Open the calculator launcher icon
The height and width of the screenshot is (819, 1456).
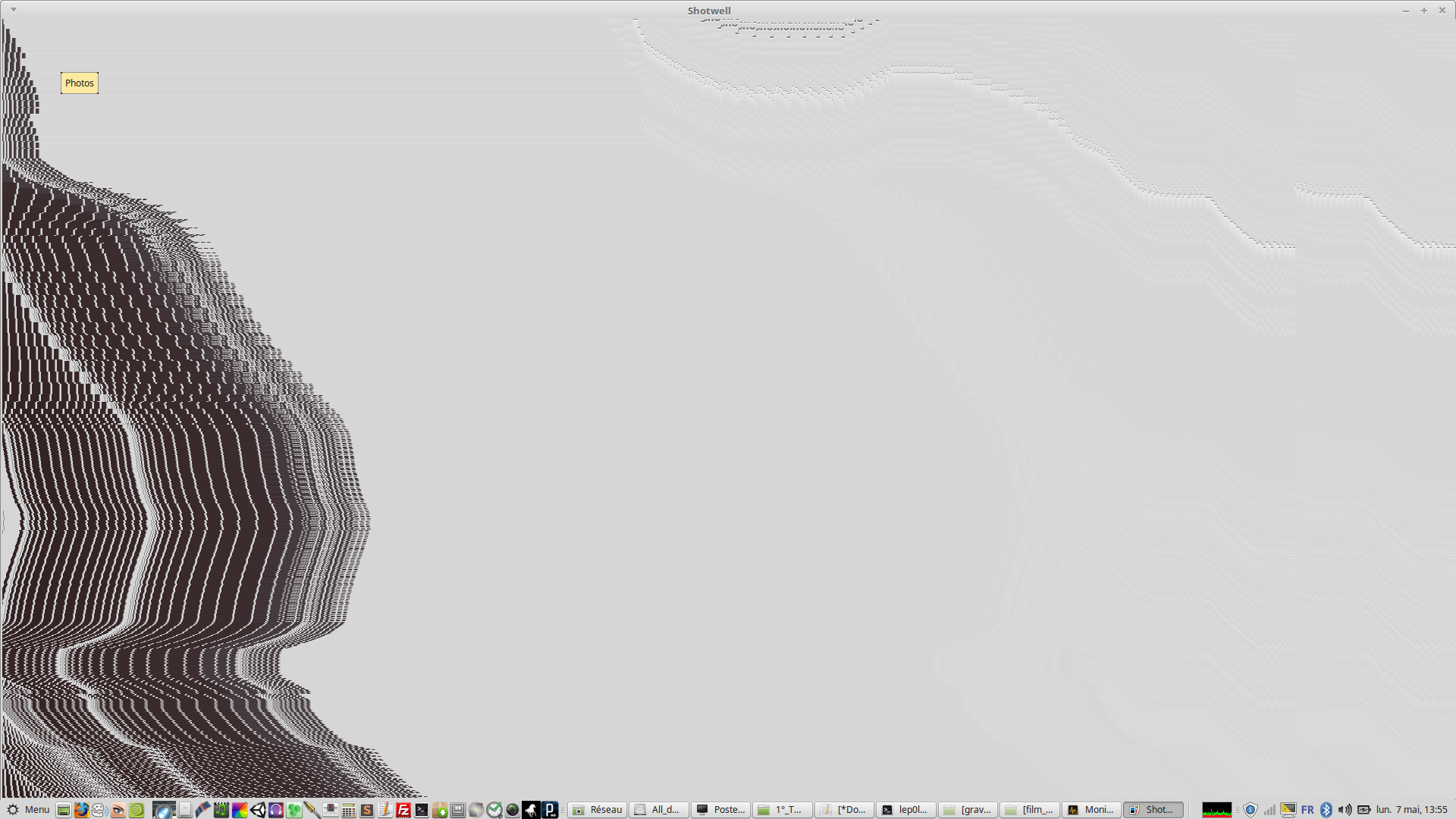pyautogui.click(x=349, y=810)
